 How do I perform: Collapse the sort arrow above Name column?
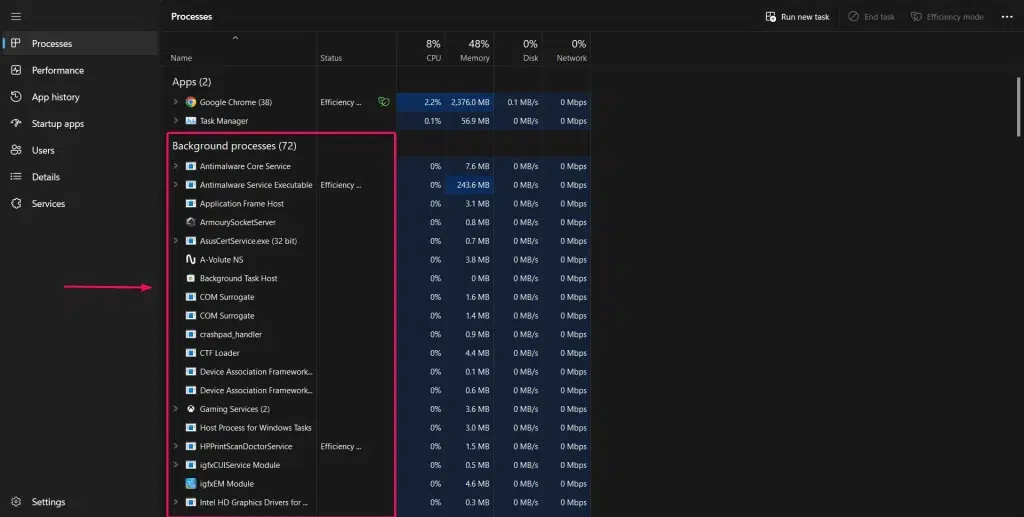pos(235,38)
